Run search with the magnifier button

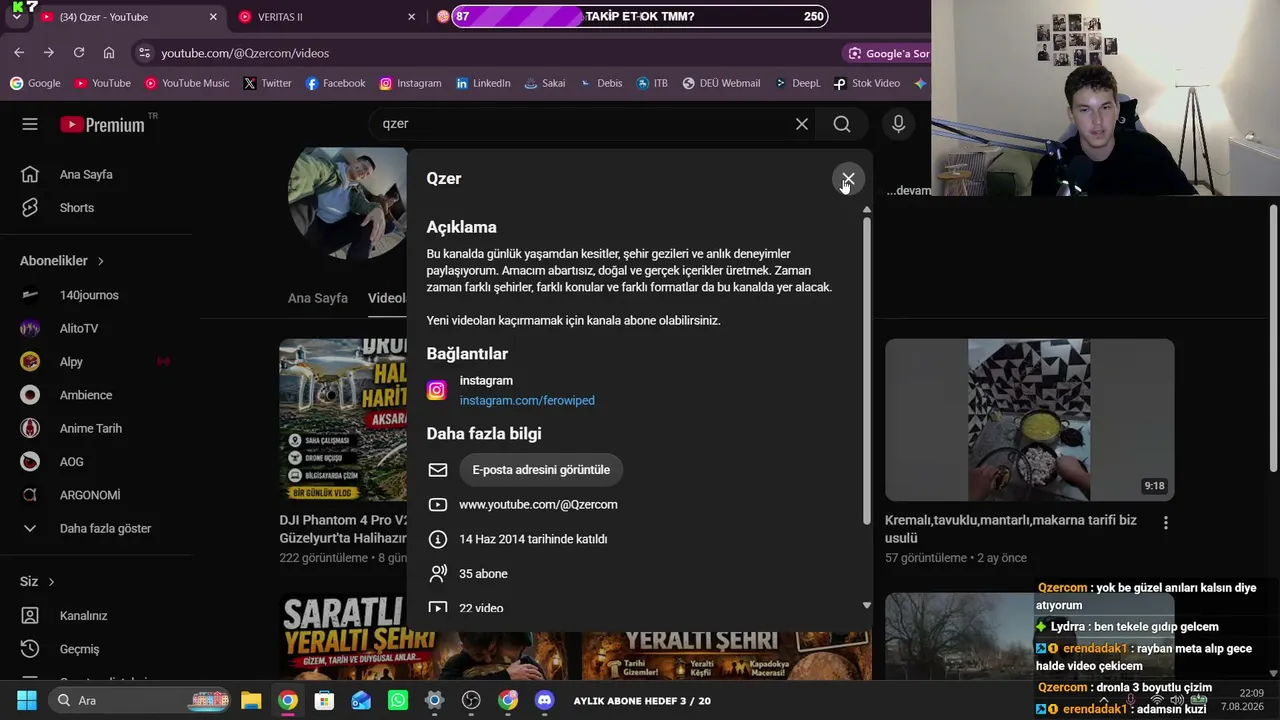click(842, 124)
